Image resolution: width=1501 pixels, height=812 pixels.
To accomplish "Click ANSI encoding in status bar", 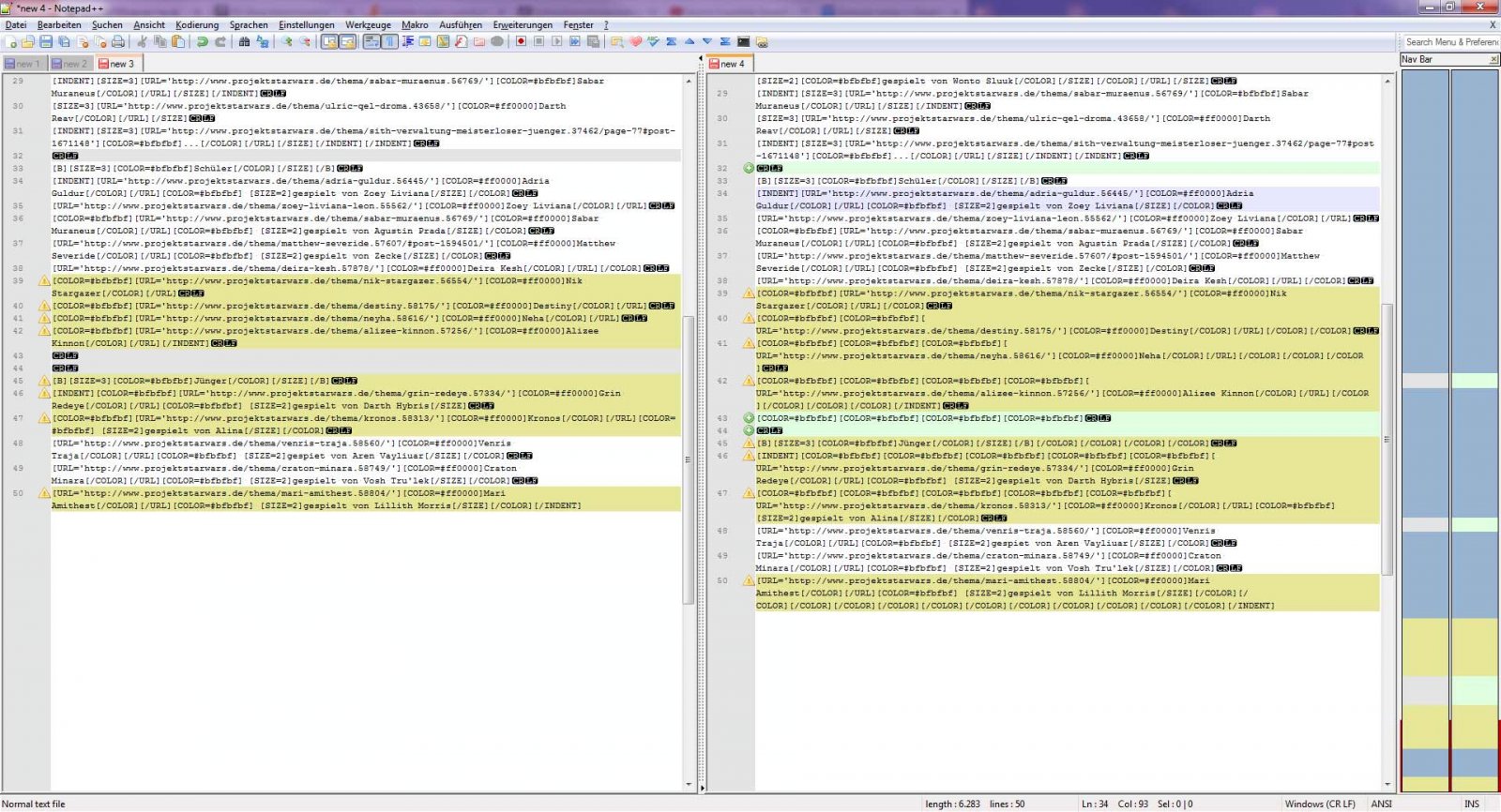I will point(1382,804).
